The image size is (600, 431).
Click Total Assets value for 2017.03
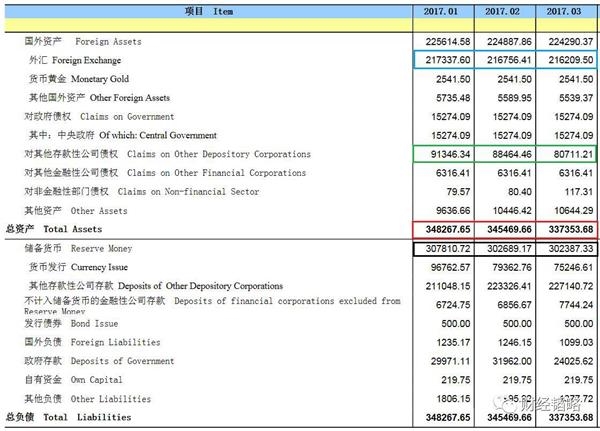[568, 230]
